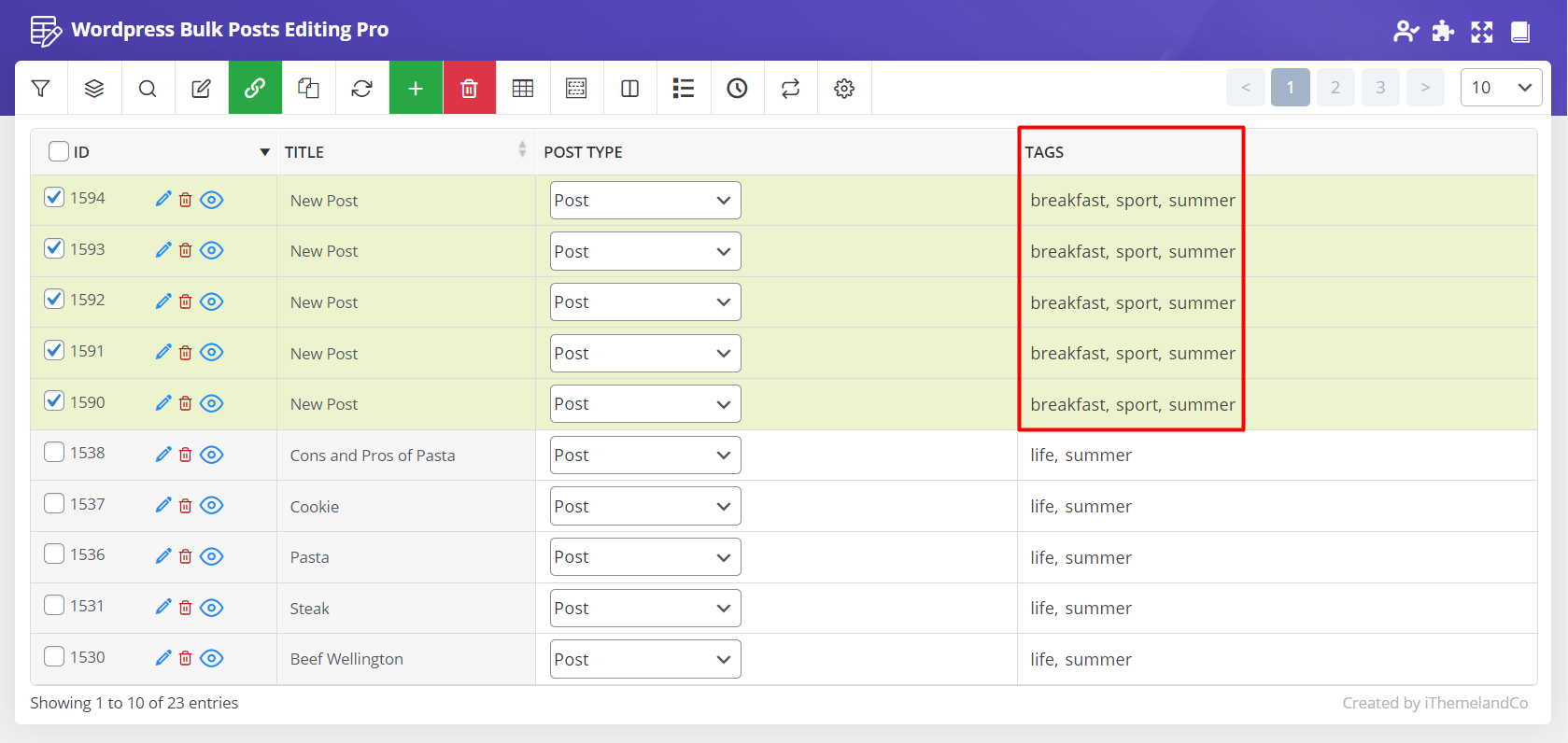
Task: Edit post 1594 with pencil icon
Action: click(163, 199)
